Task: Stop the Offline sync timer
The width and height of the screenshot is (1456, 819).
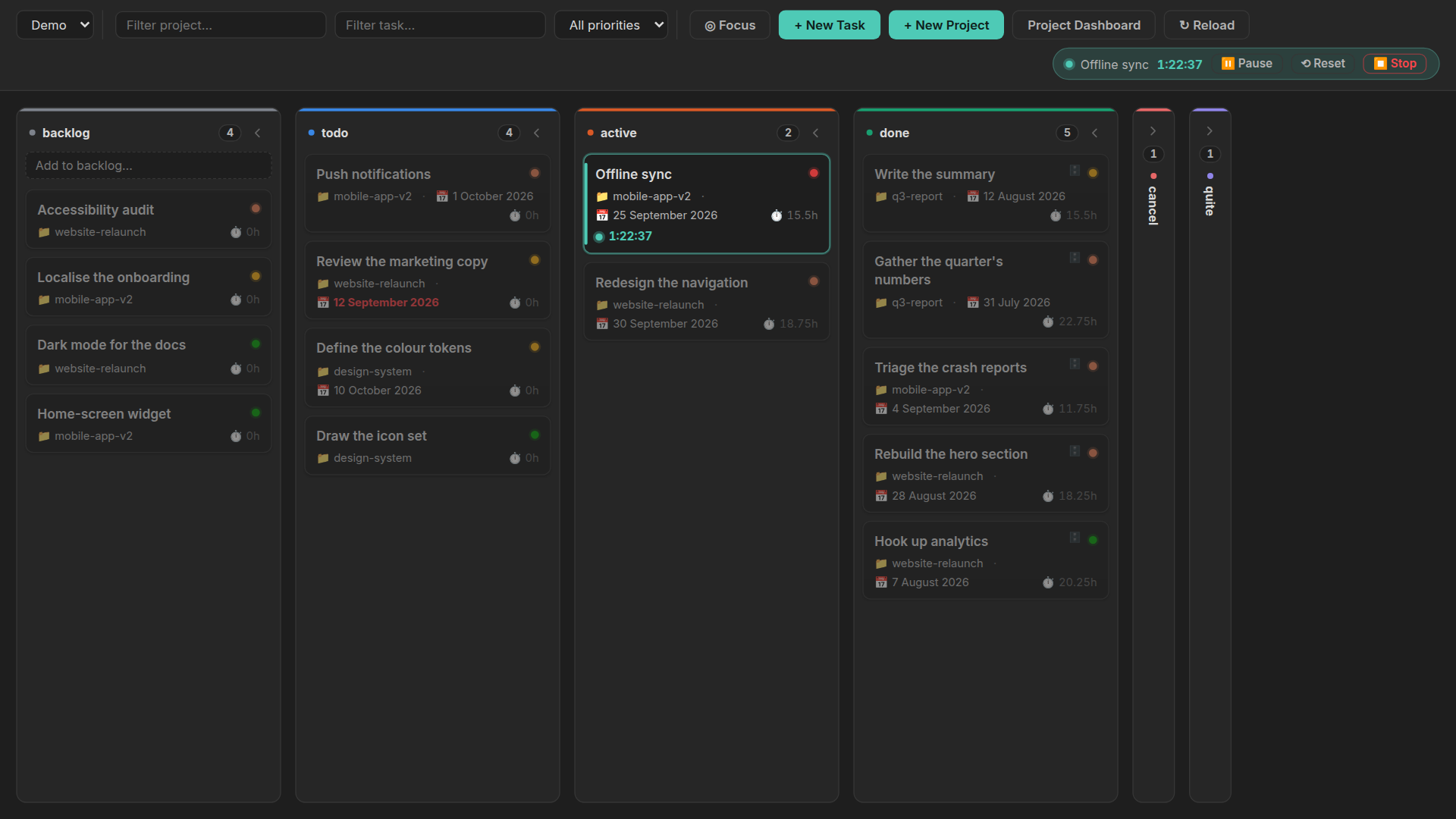Action: pos(1395,64)
